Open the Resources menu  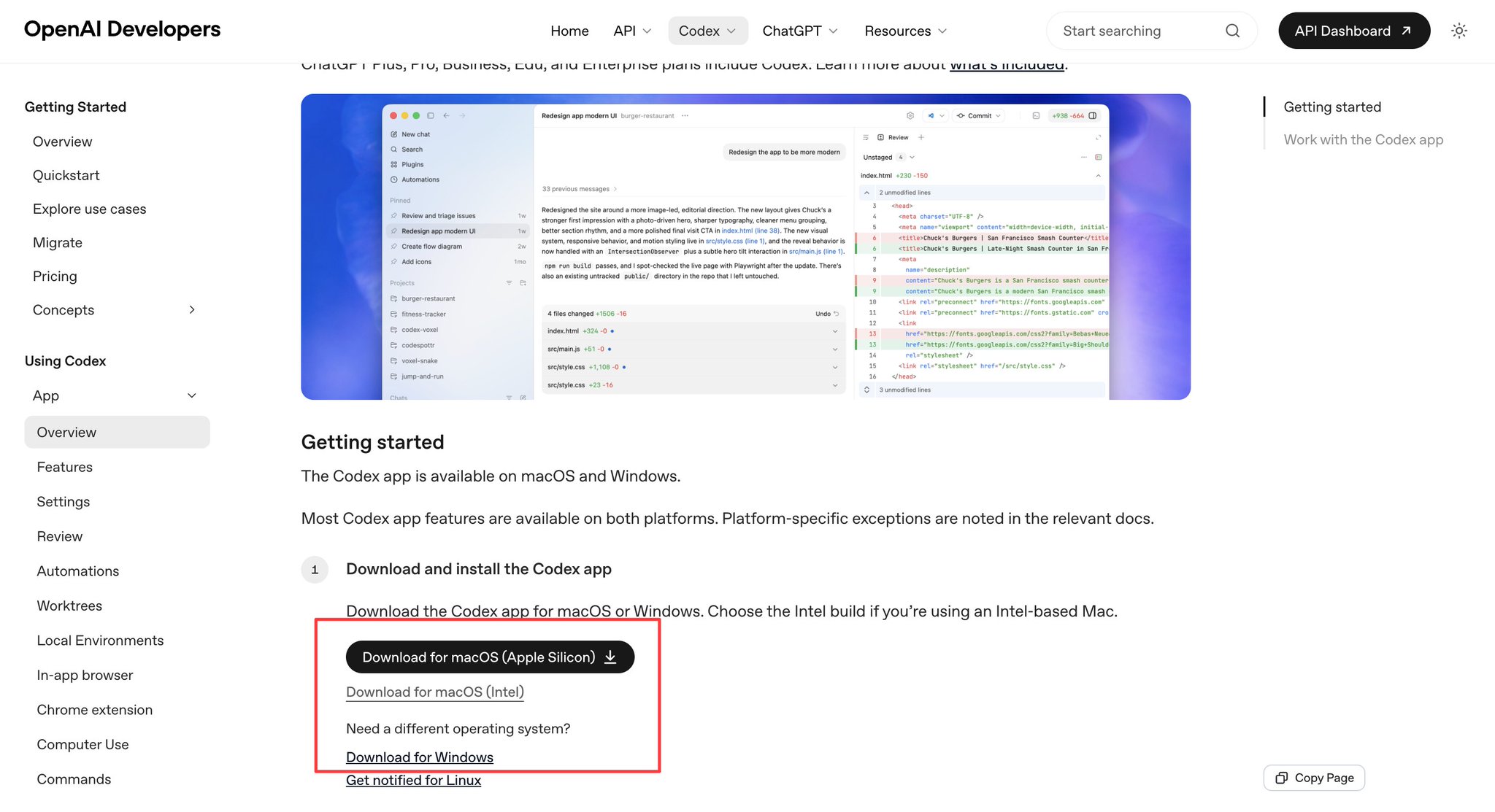[x=905, y=31]
